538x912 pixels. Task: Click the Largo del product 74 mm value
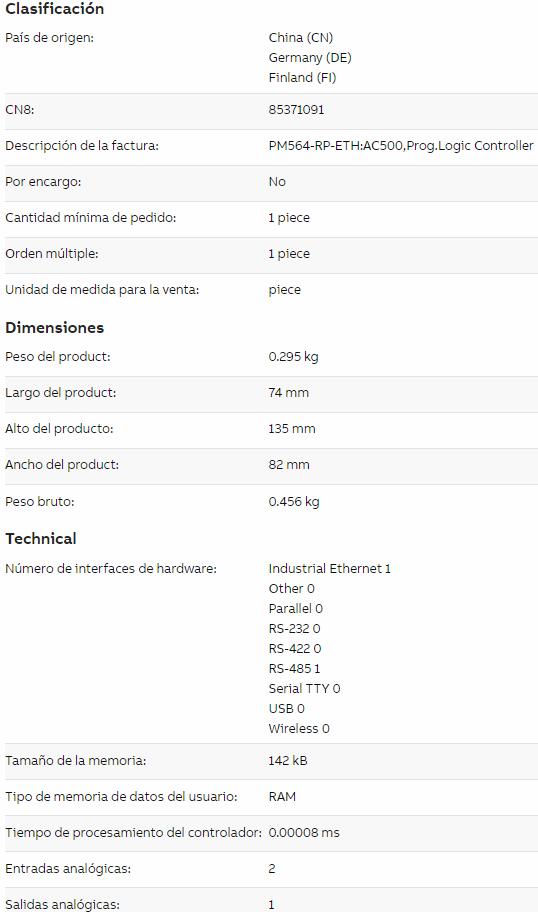click(x=288, y=393)
